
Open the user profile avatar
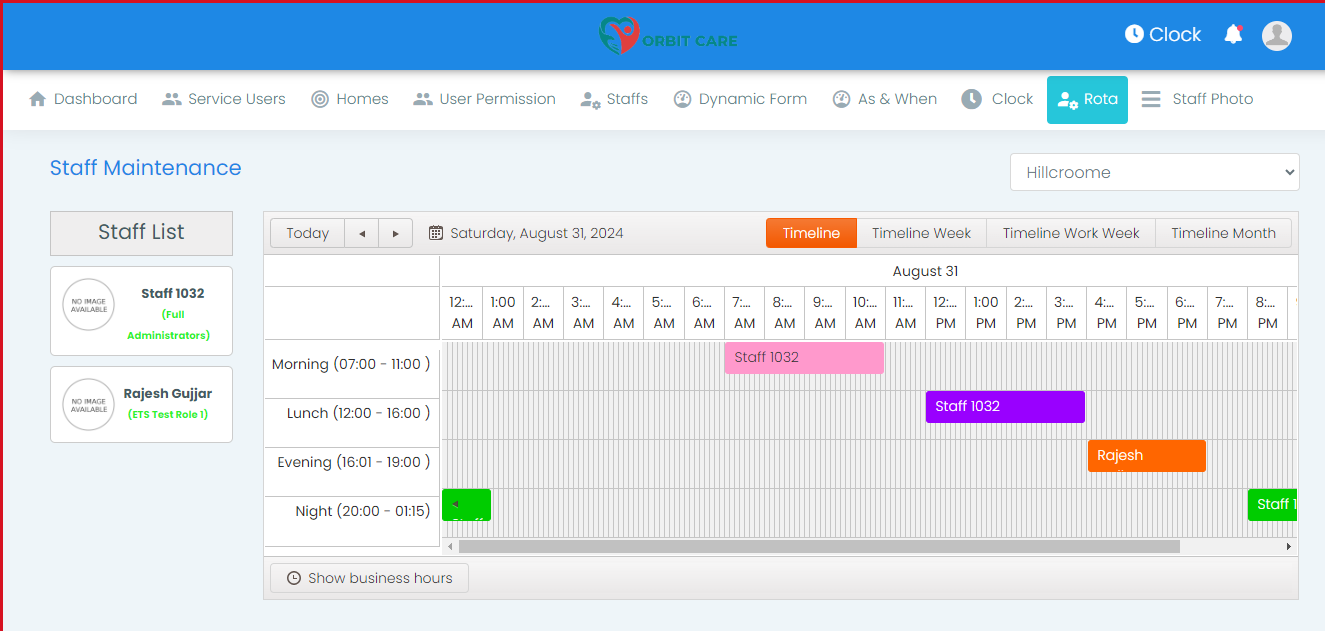pos(1276,35)
